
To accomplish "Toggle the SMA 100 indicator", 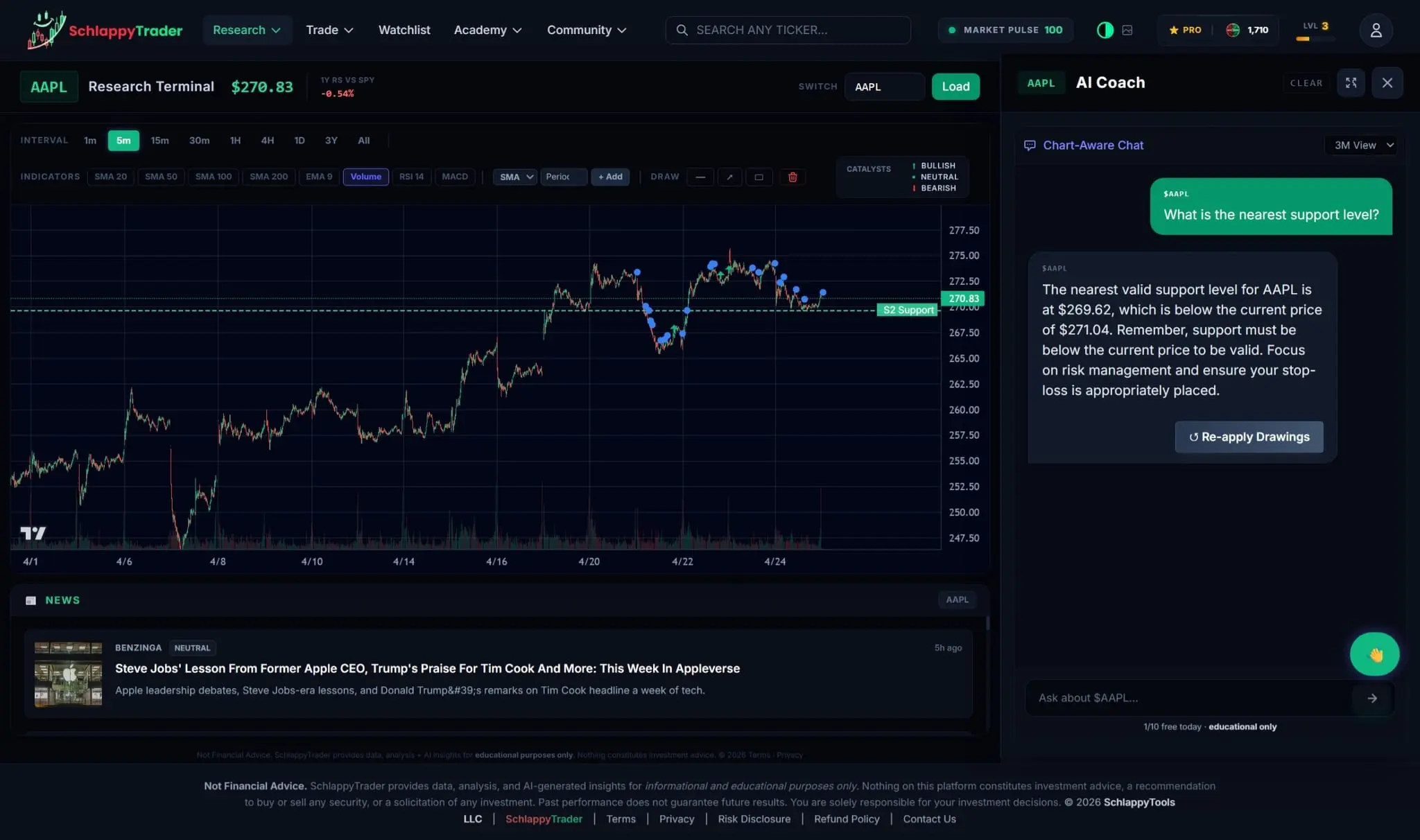I will [214, 177].
